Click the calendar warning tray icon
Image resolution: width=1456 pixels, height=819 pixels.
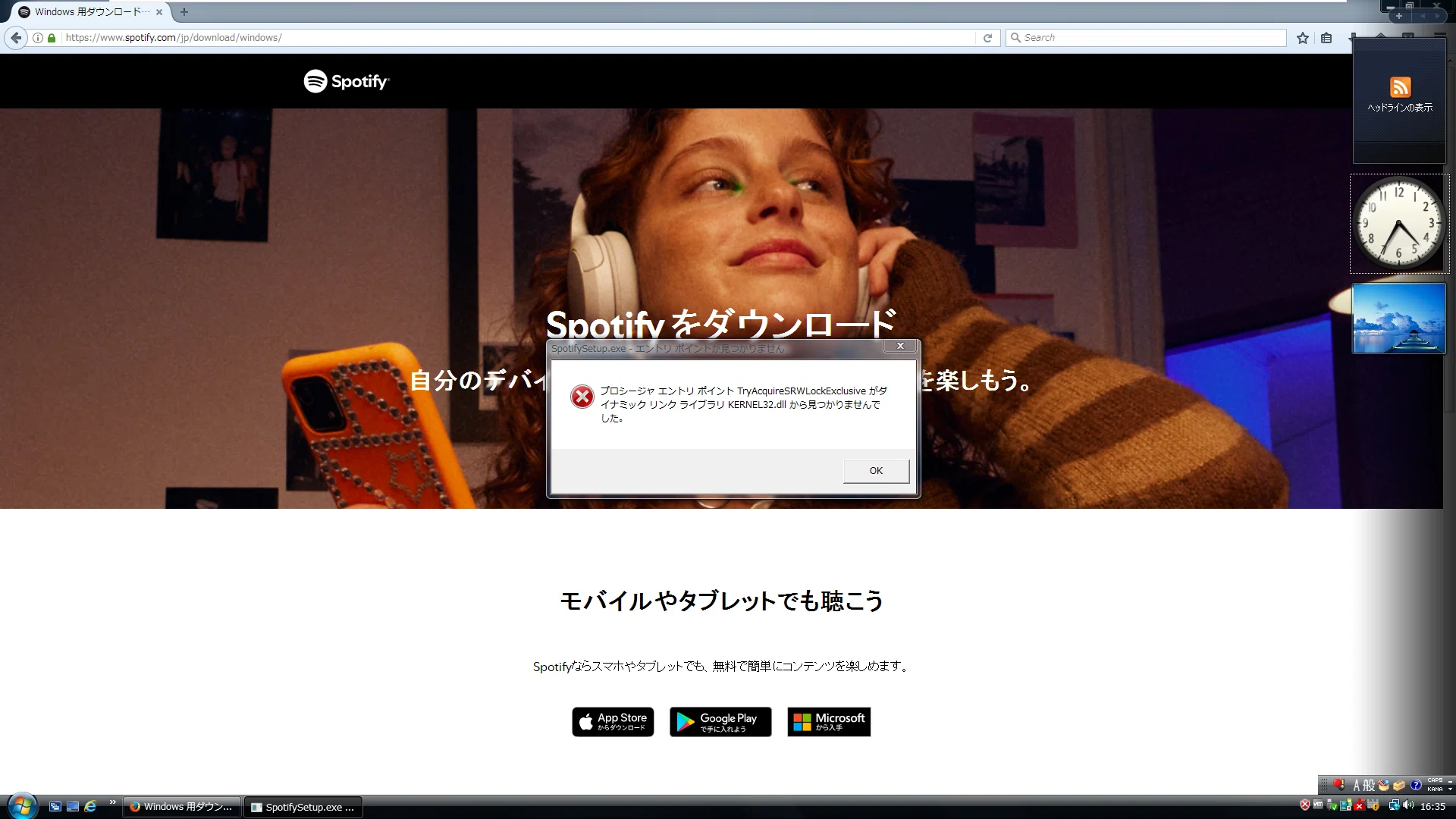[x=1373, y=805]
